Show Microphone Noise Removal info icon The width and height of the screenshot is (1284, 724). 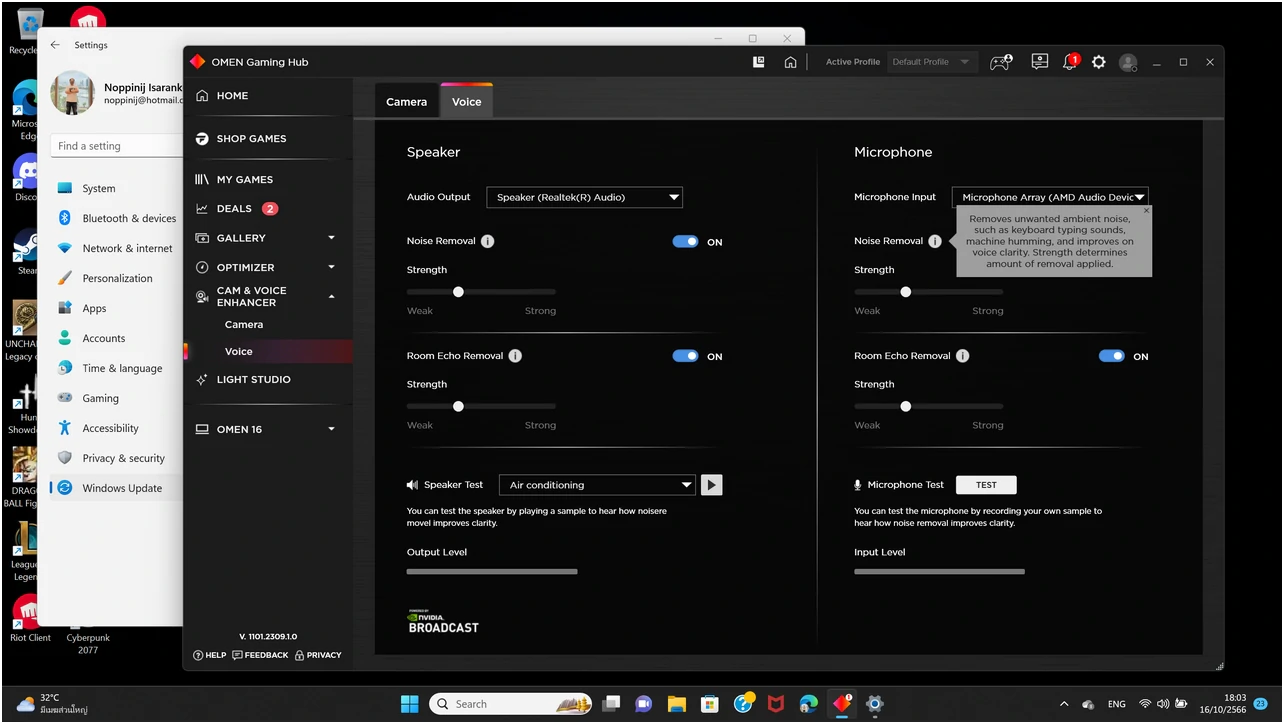(x=934, y=241)
